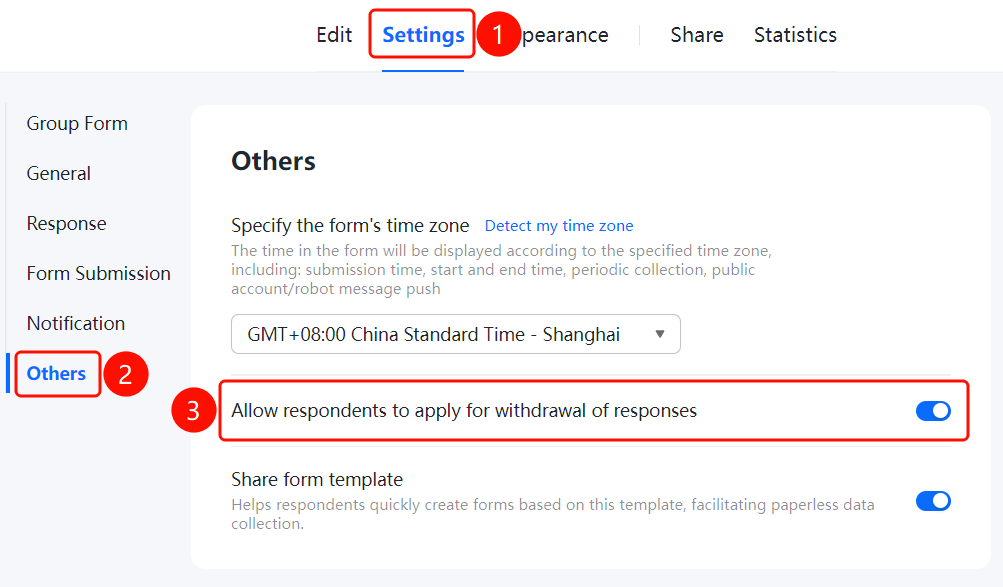
Task: Disable the Share form template switch
Action: tap(933, 501)
